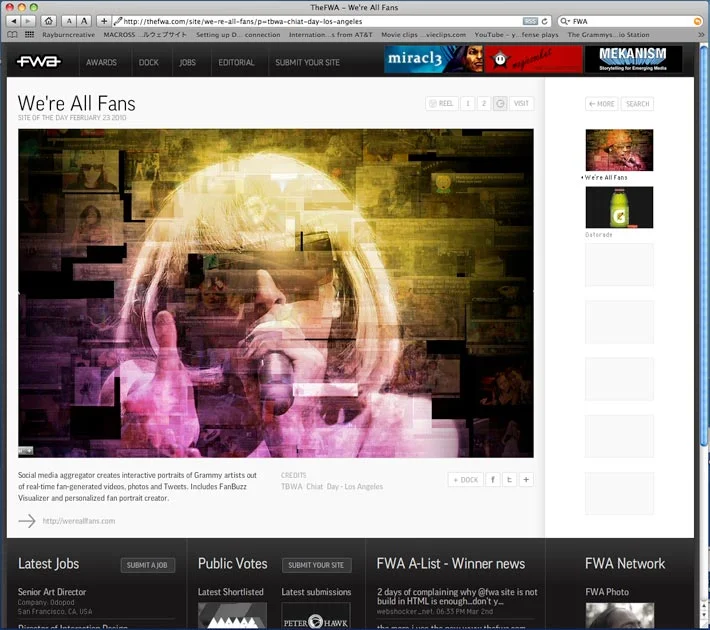The width and height of the screenshot is (710, 630).
Task: Click the miracl3 banner ad
Action: (434, 59)
